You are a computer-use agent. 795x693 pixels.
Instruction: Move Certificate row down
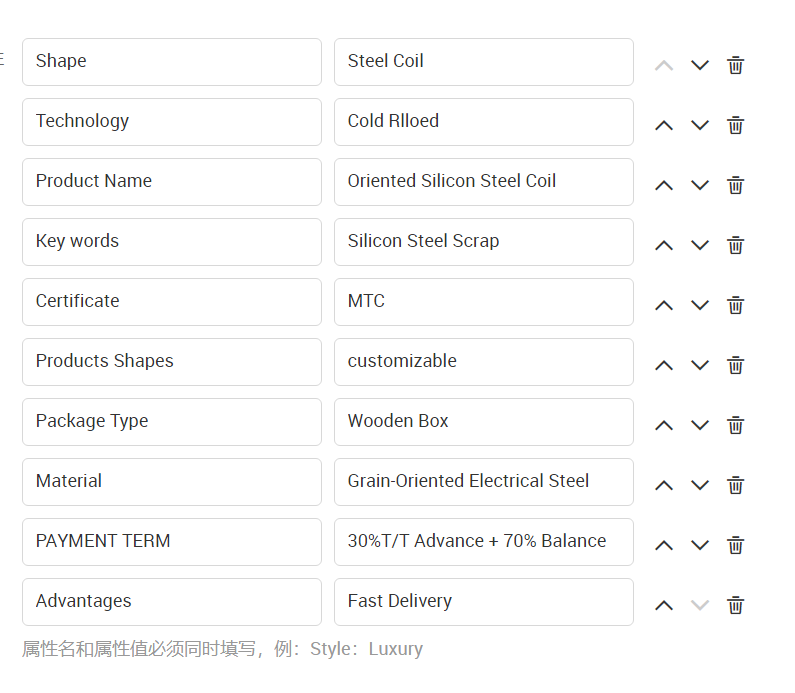click(x=700, y=305)
